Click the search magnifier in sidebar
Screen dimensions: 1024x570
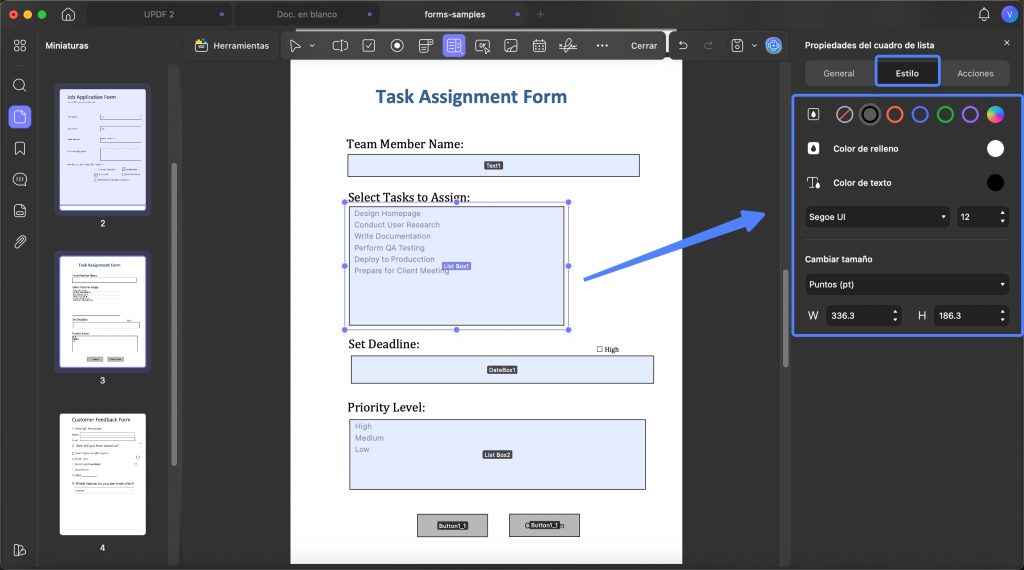(20, 86)
